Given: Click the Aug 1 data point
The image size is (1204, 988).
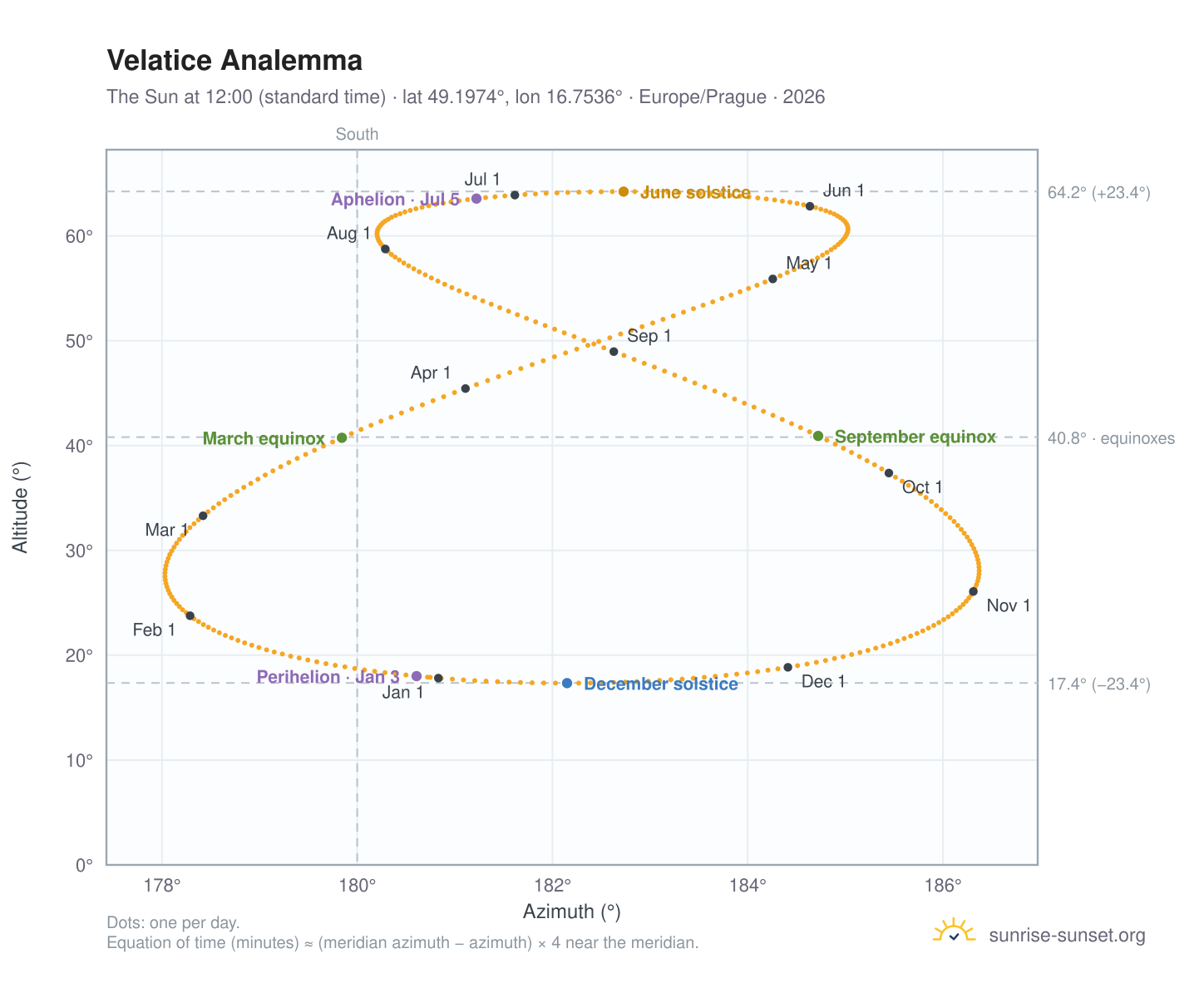Looking at the screenshot, I should [x=385, y=249].
